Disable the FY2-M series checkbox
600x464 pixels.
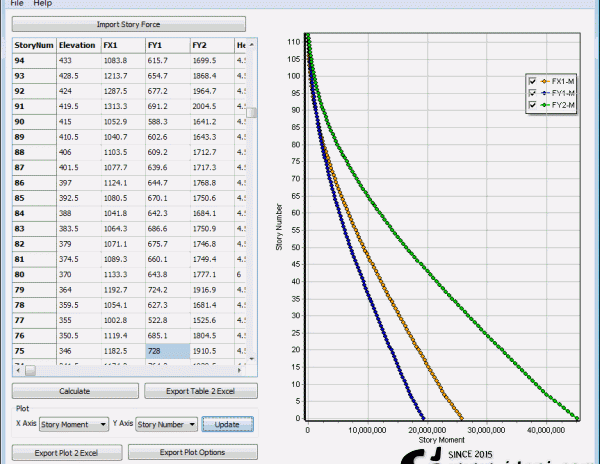[531, 104]
